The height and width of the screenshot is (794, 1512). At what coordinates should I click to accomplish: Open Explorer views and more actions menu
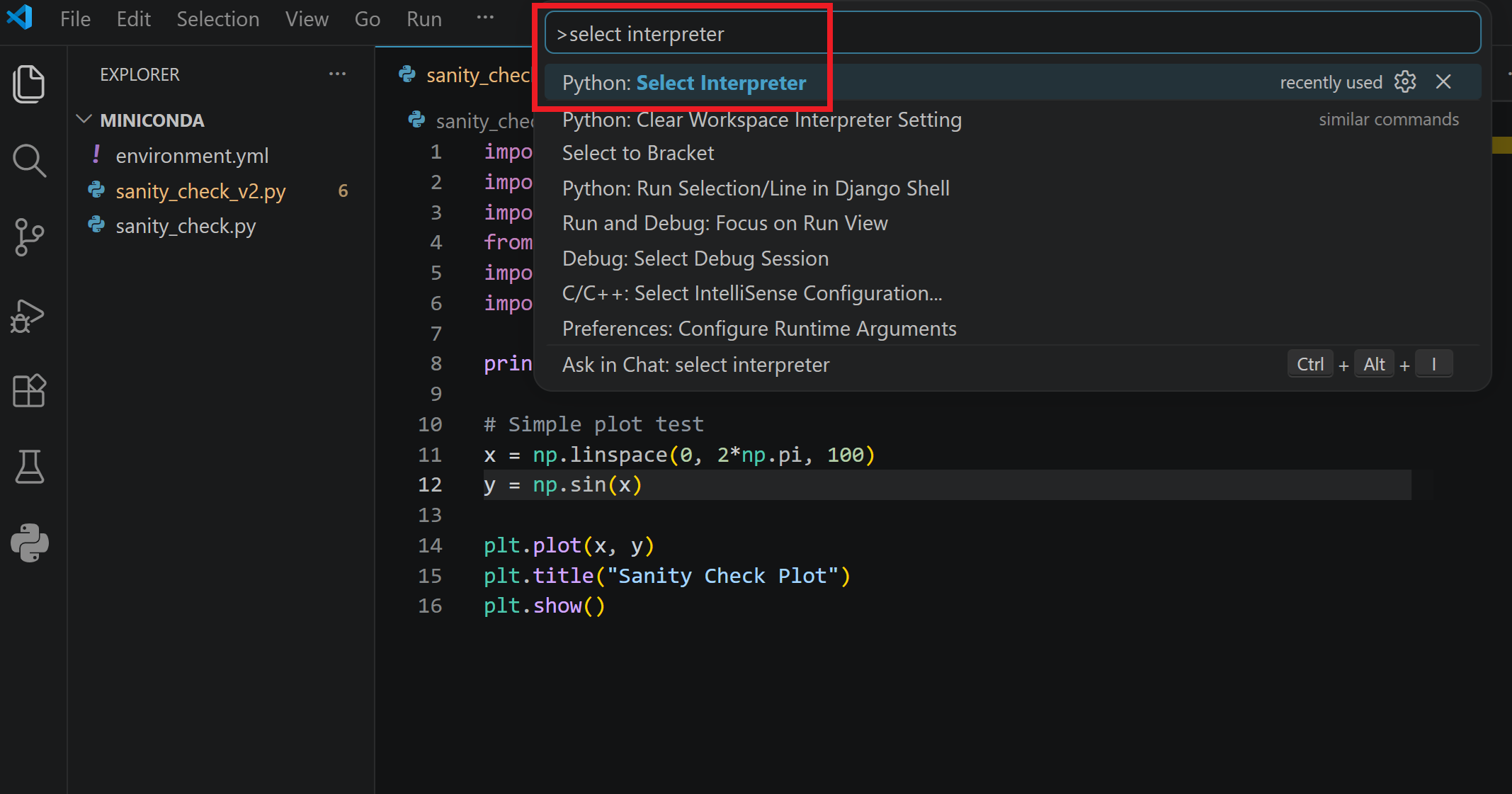[x=338, y=74]
